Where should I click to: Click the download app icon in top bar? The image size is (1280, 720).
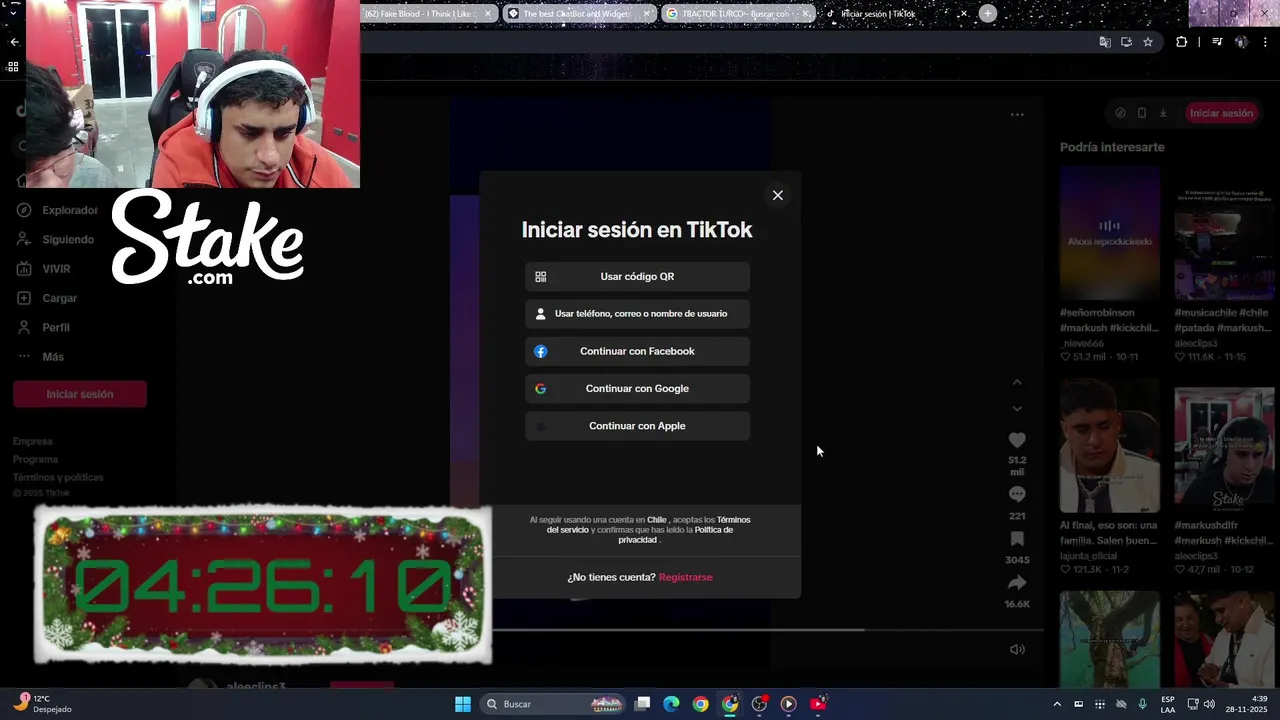point(1163,113)
